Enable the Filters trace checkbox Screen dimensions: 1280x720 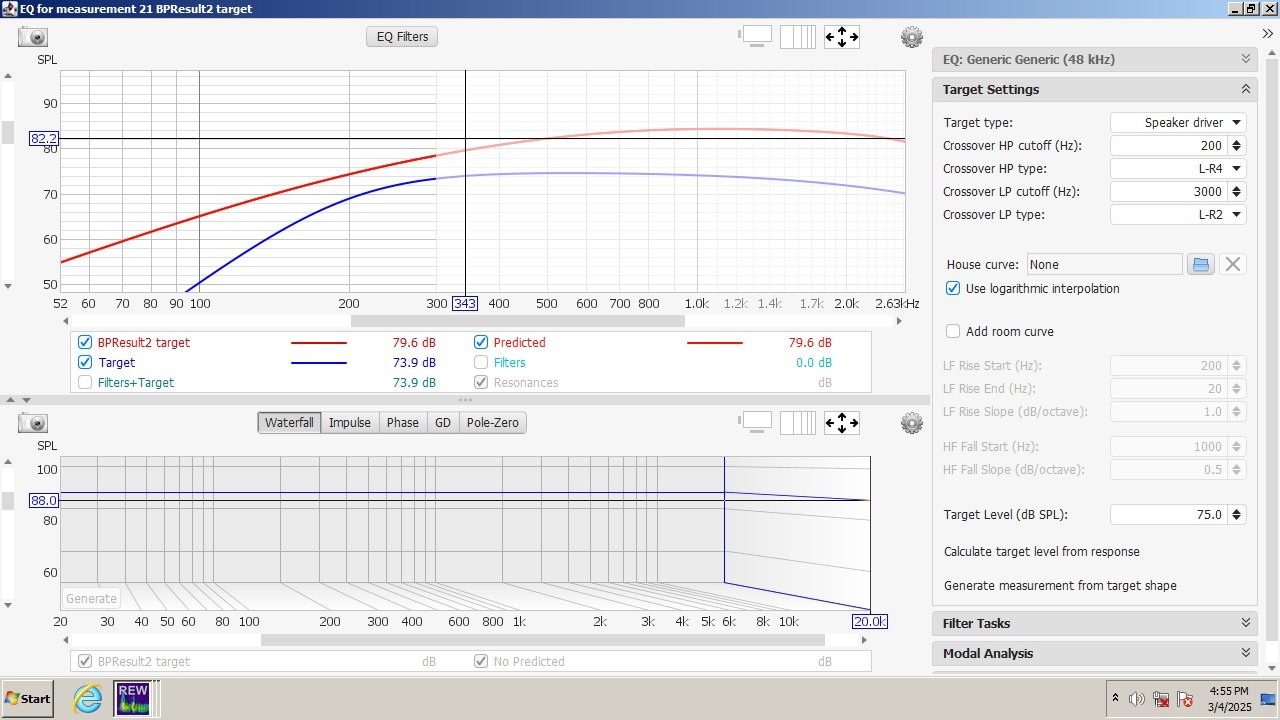click(x=481, y=362)
